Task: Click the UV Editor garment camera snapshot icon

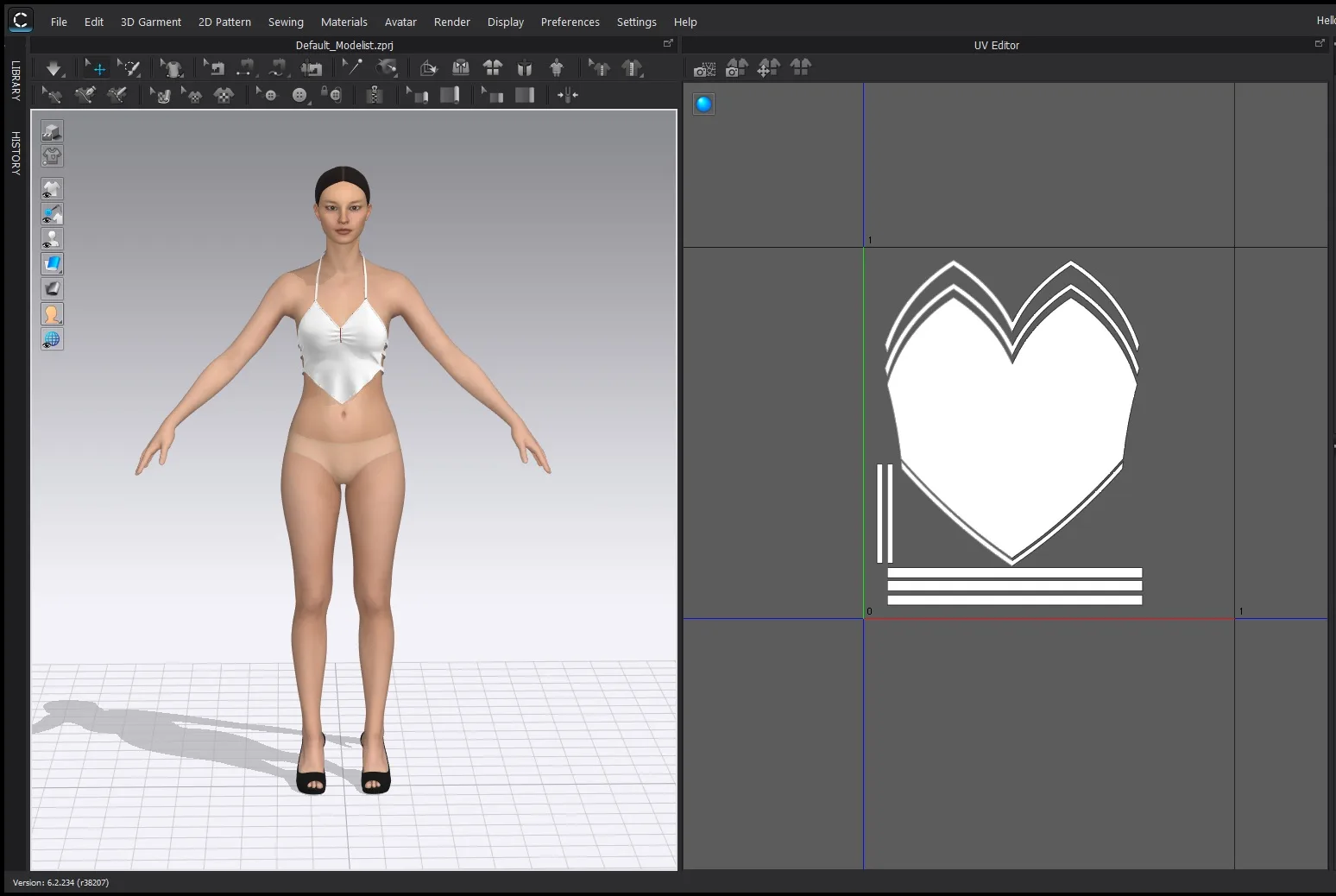Action: point(736,67)
